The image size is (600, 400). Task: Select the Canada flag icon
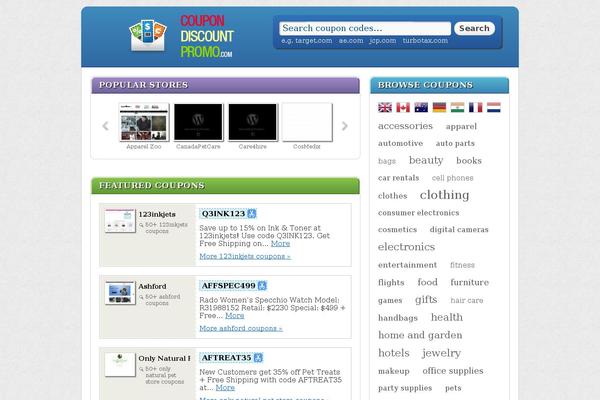403,108
